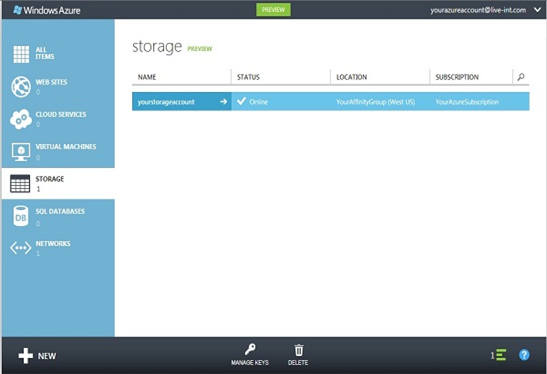Click DELETE label in bottom bar
The height and width of the screenshot is (374, 547).
pos(298,363)
